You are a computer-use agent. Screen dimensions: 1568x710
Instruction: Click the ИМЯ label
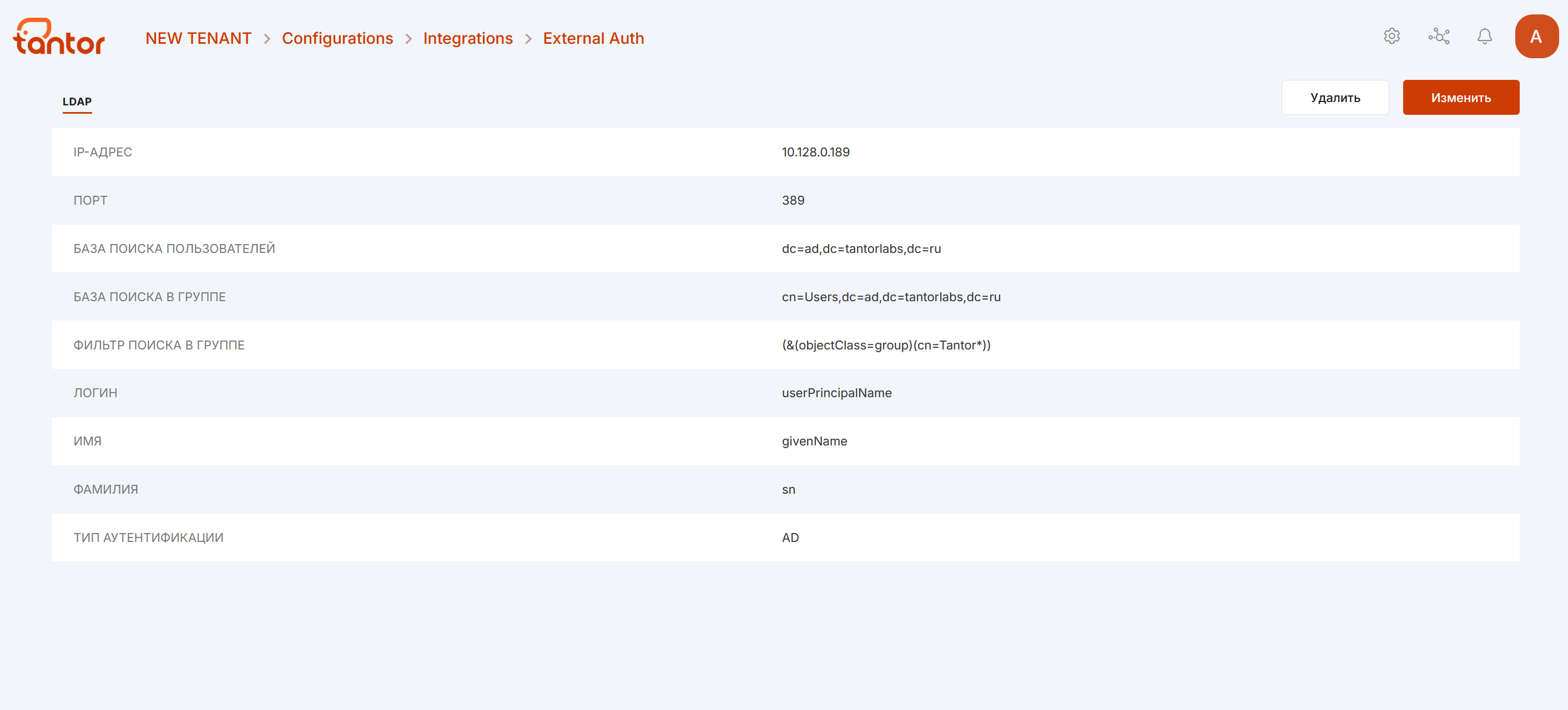click(88, 441)
